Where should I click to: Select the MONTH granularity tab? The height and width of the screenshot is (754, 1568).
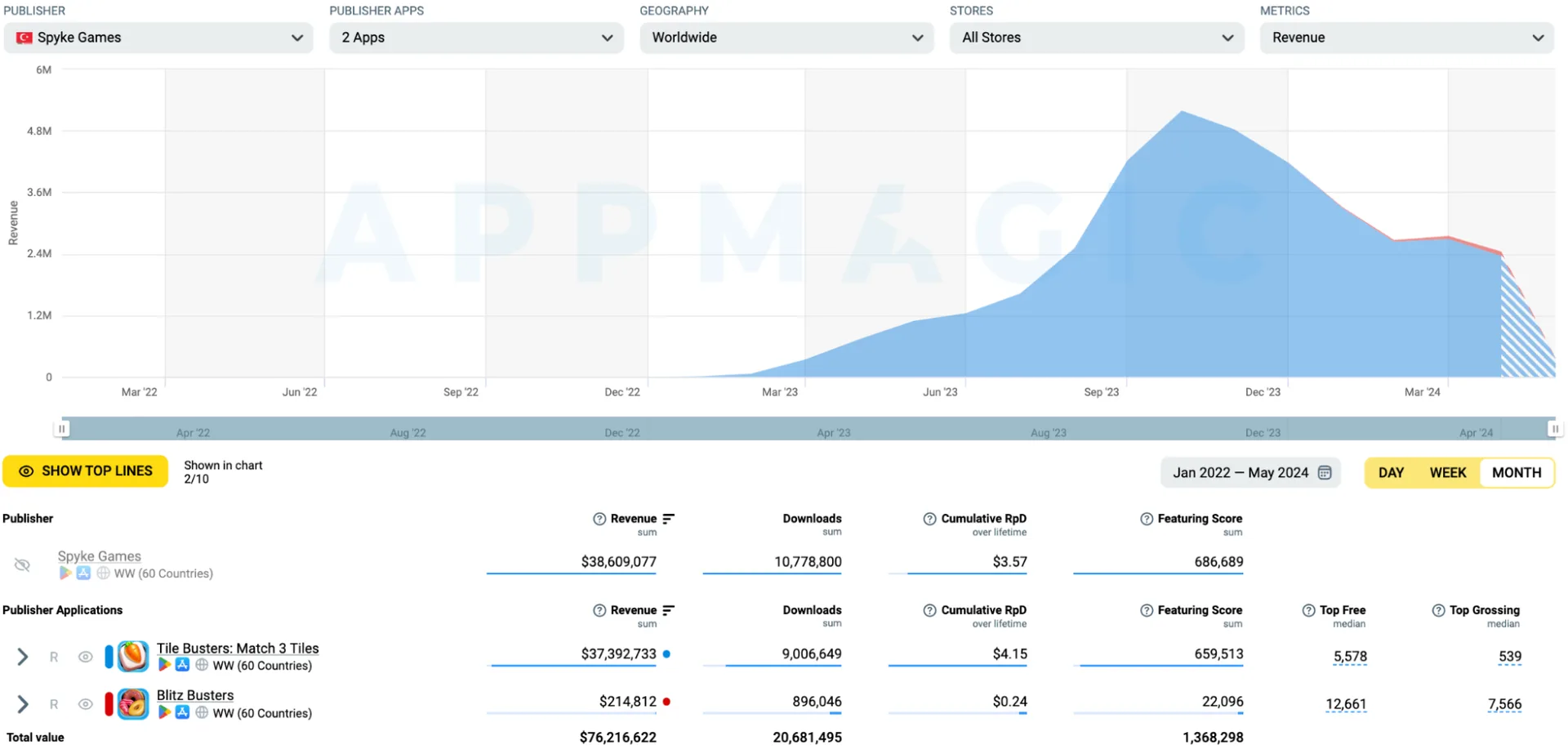1517,473
